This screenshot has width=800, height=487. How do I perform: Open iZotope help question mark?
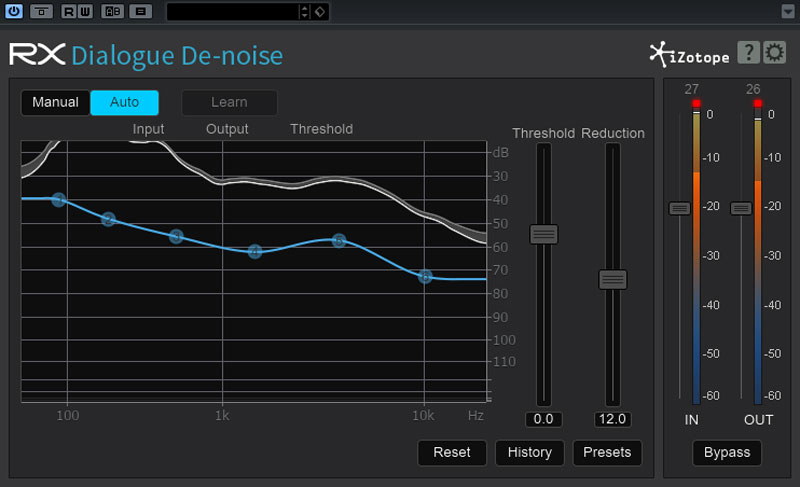pos(748,53)
